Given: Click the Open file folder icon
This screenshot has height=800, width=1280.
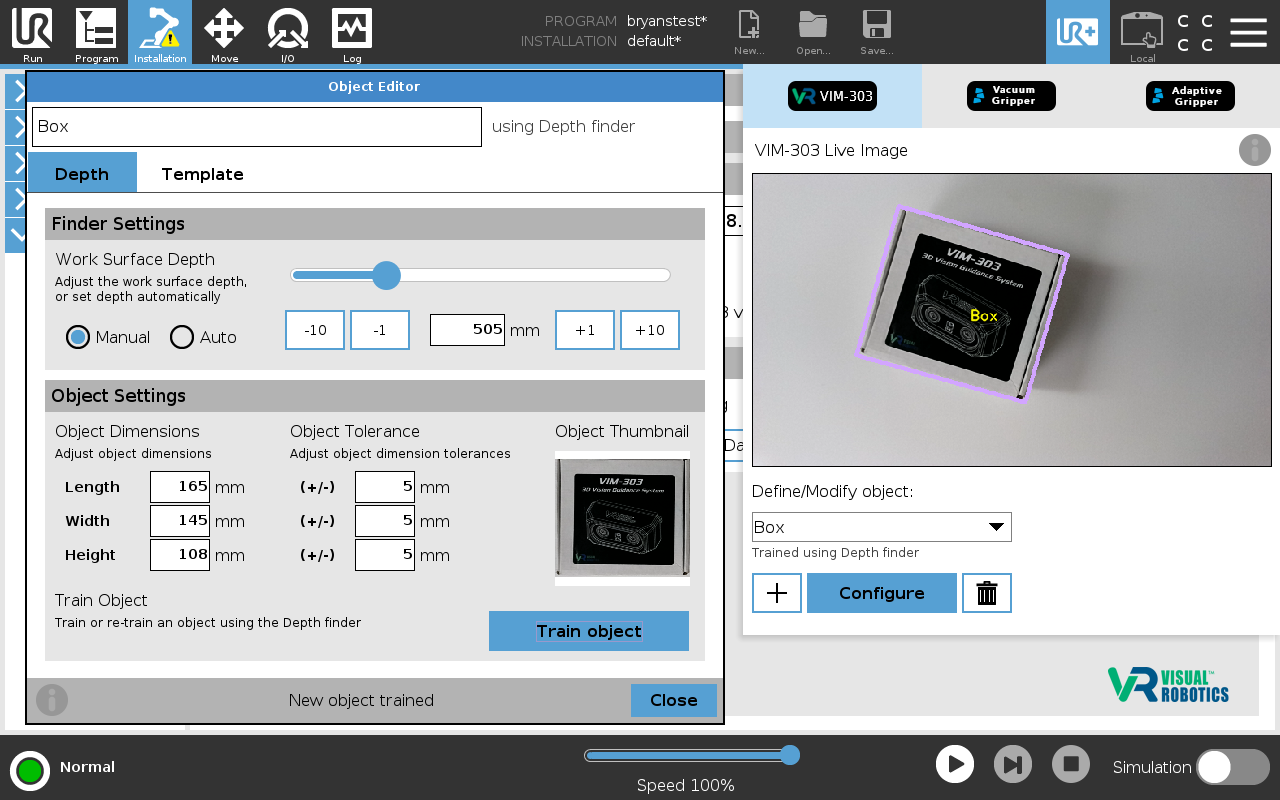Looking at the screenshot, I should (813, 33).
